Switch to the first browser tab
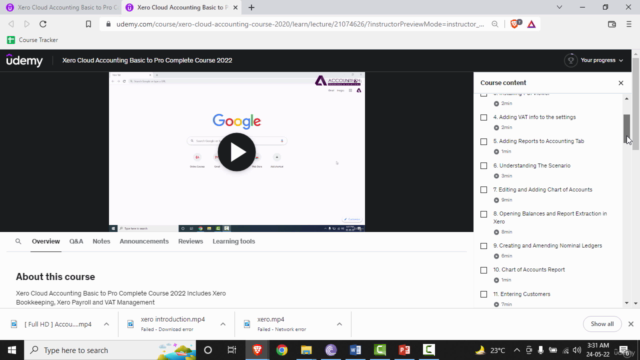Image resolution: width=640 pixels, height=360 pixels. [x=61, y=7]
